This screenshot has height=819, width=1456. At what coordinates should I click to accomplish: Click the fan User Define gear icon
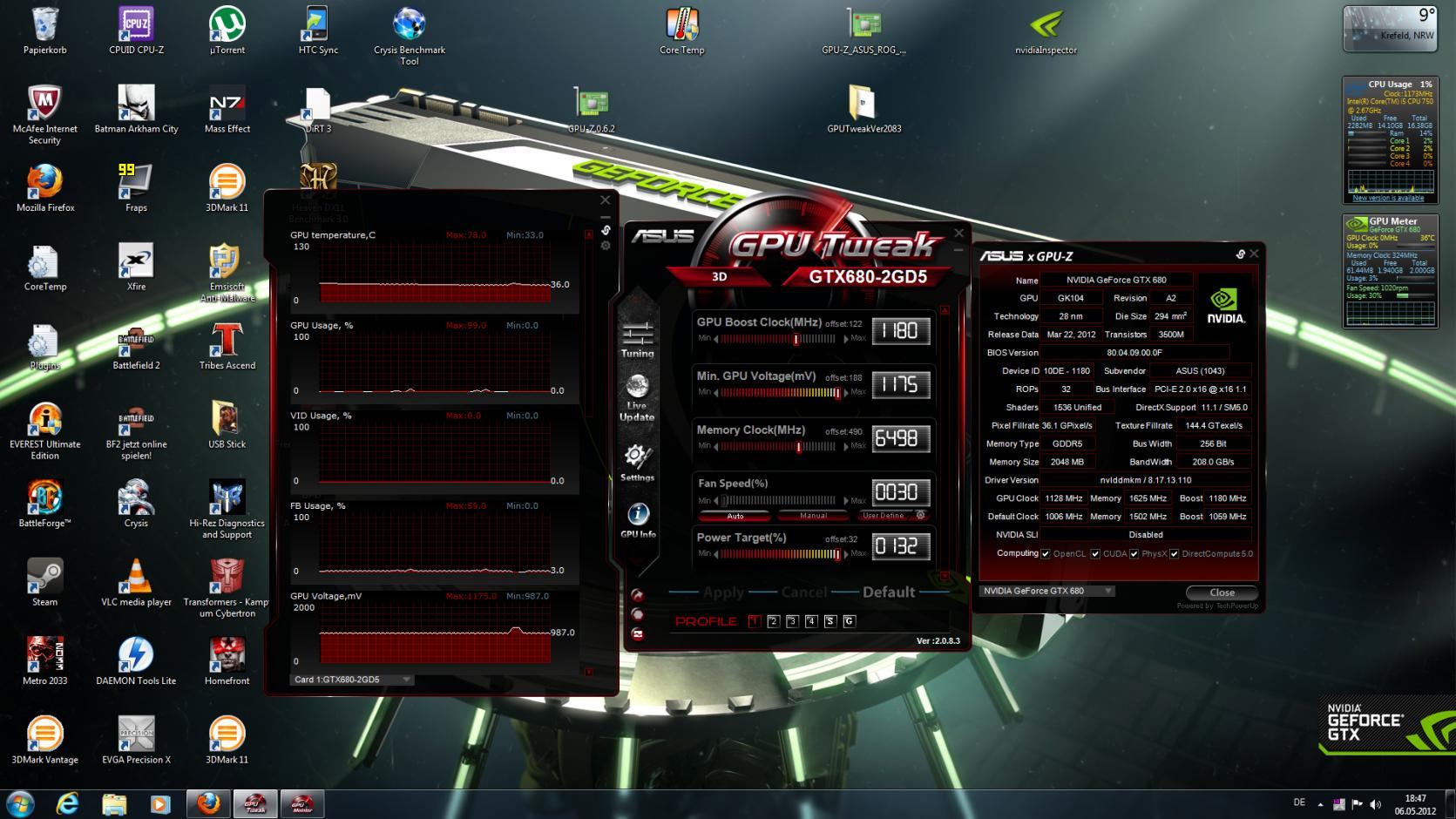(x=920, y=515)
